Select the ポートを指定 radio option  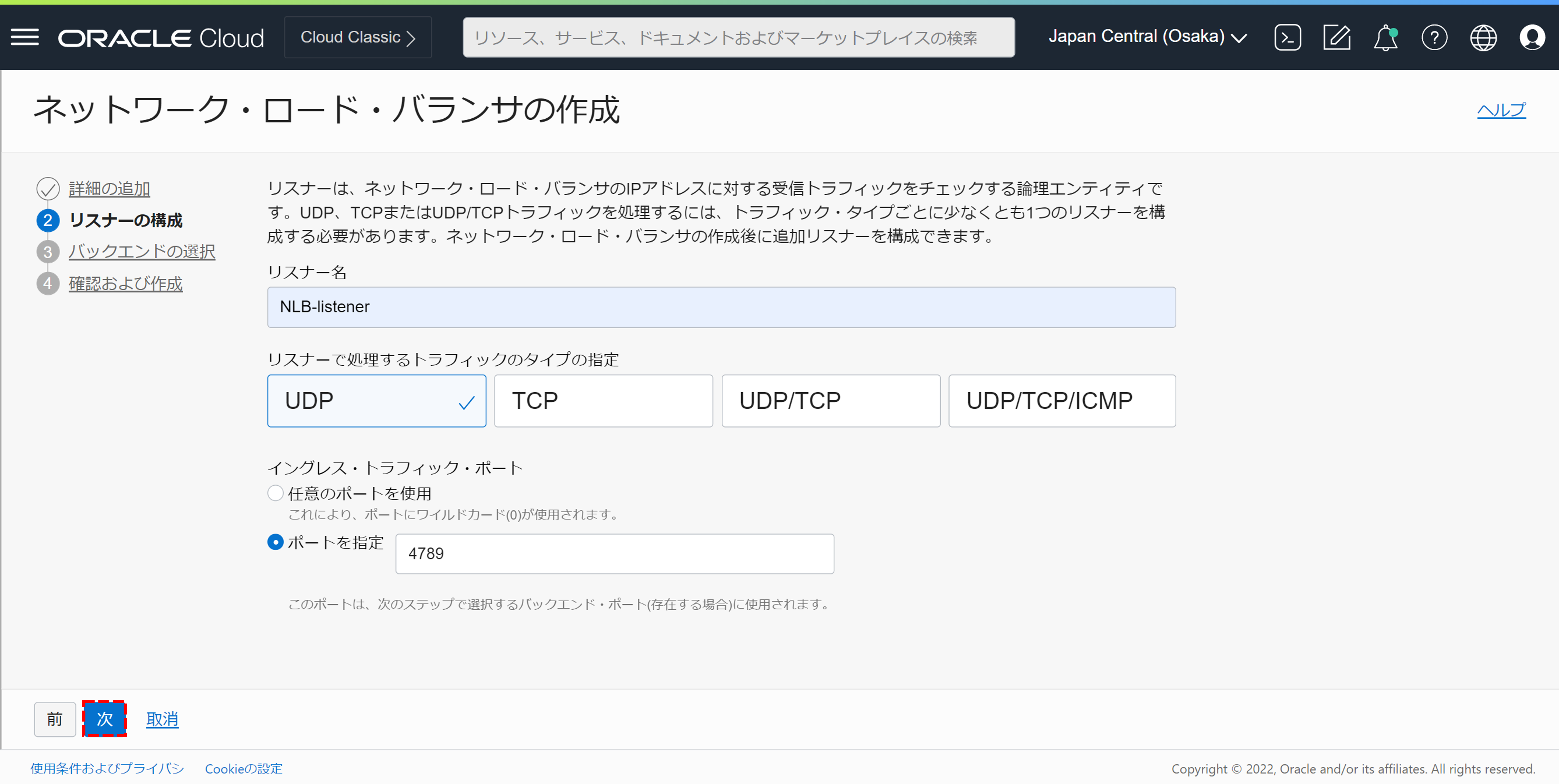(275, 543)
